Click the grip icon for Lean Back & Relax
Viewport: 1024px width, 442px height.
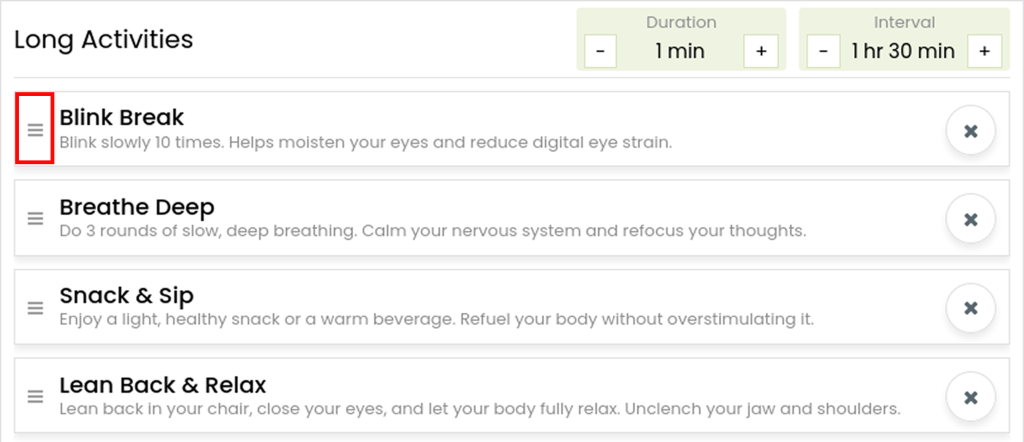(x=35, y=396)
